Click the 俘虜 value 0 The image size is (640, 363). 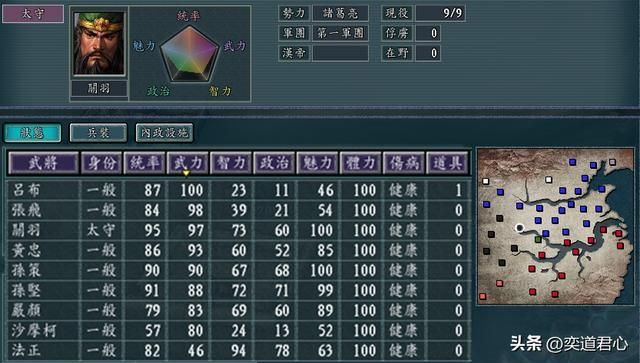[x=428, y=33]
